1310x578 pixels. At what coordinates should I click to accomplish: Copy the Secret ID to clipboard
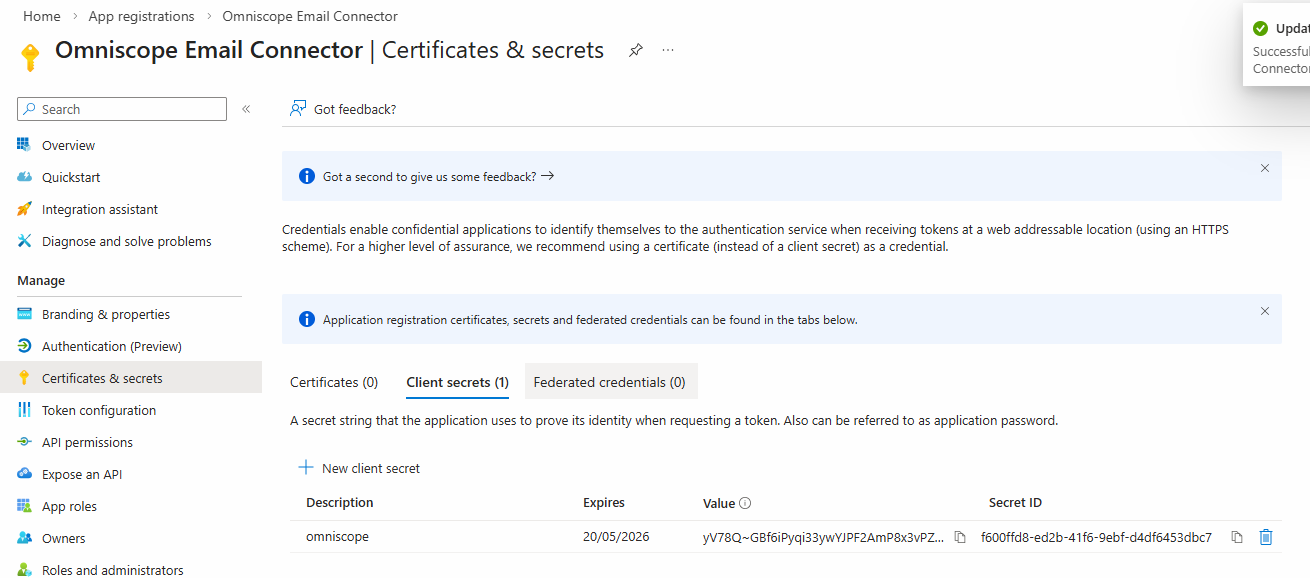(x=1237, y=537)
